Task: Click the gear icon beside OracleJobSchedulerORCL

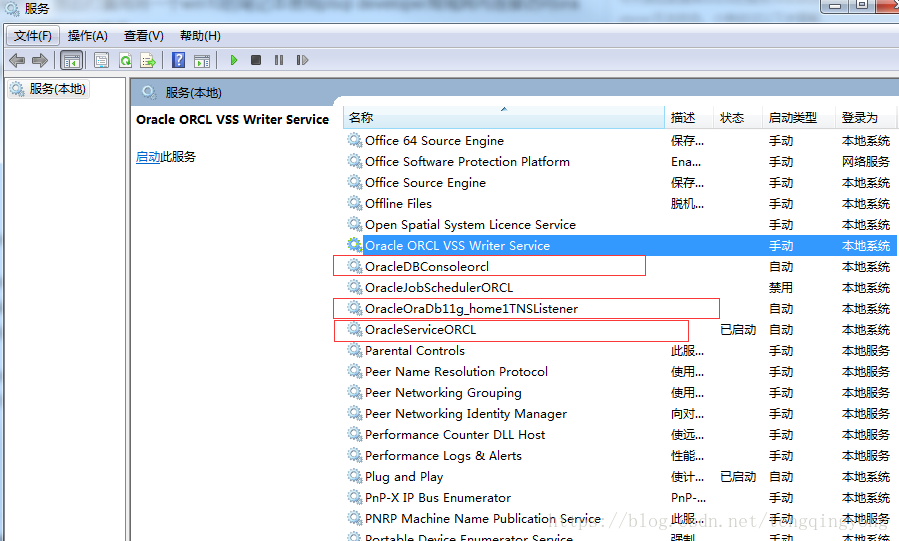Action: tap(355, 287)
